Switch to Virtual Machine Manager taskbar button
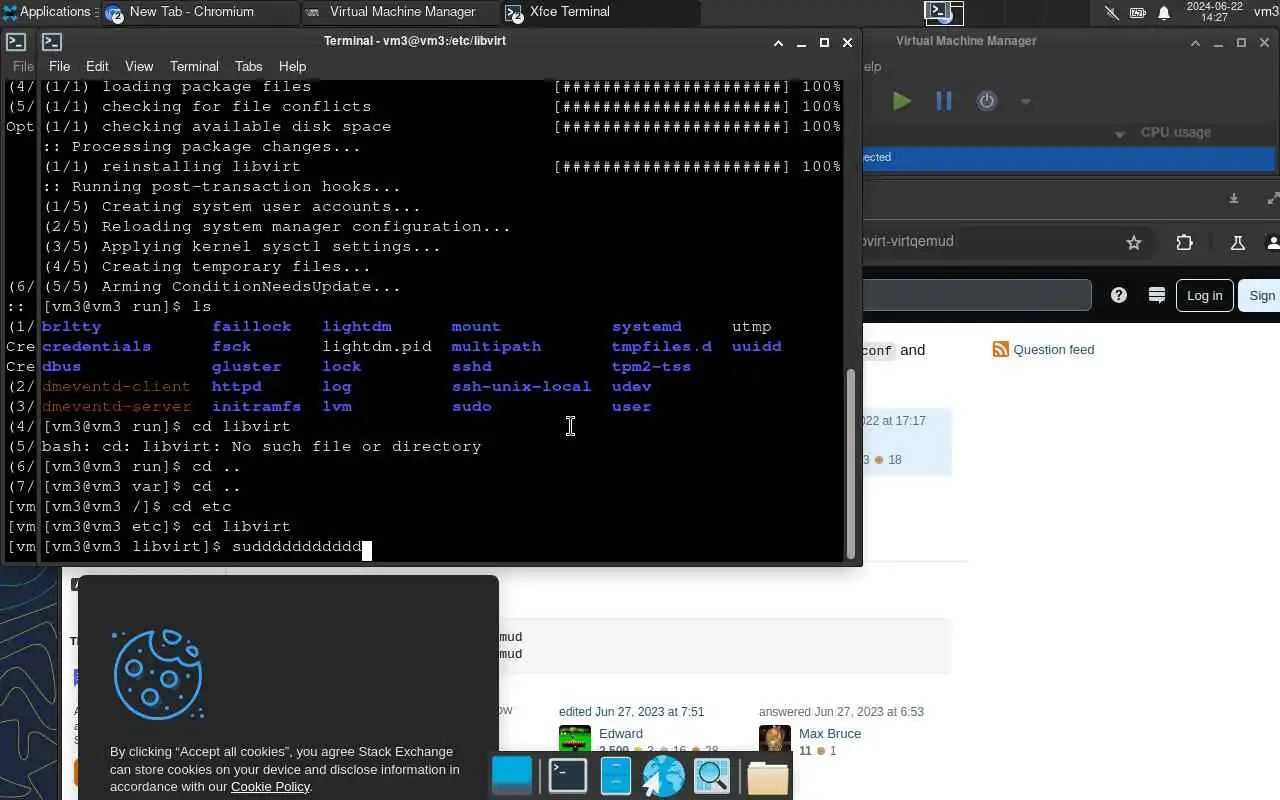The height and width of the screenshot is (800, 1280). [x=400, y=12]
